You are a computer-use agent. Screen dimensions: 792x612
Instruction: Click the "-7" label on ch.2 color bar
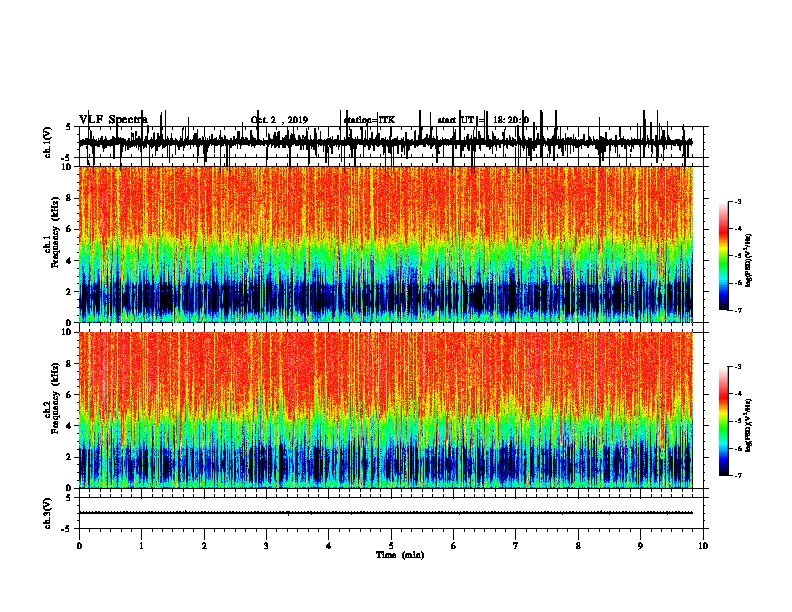point(738,476)
